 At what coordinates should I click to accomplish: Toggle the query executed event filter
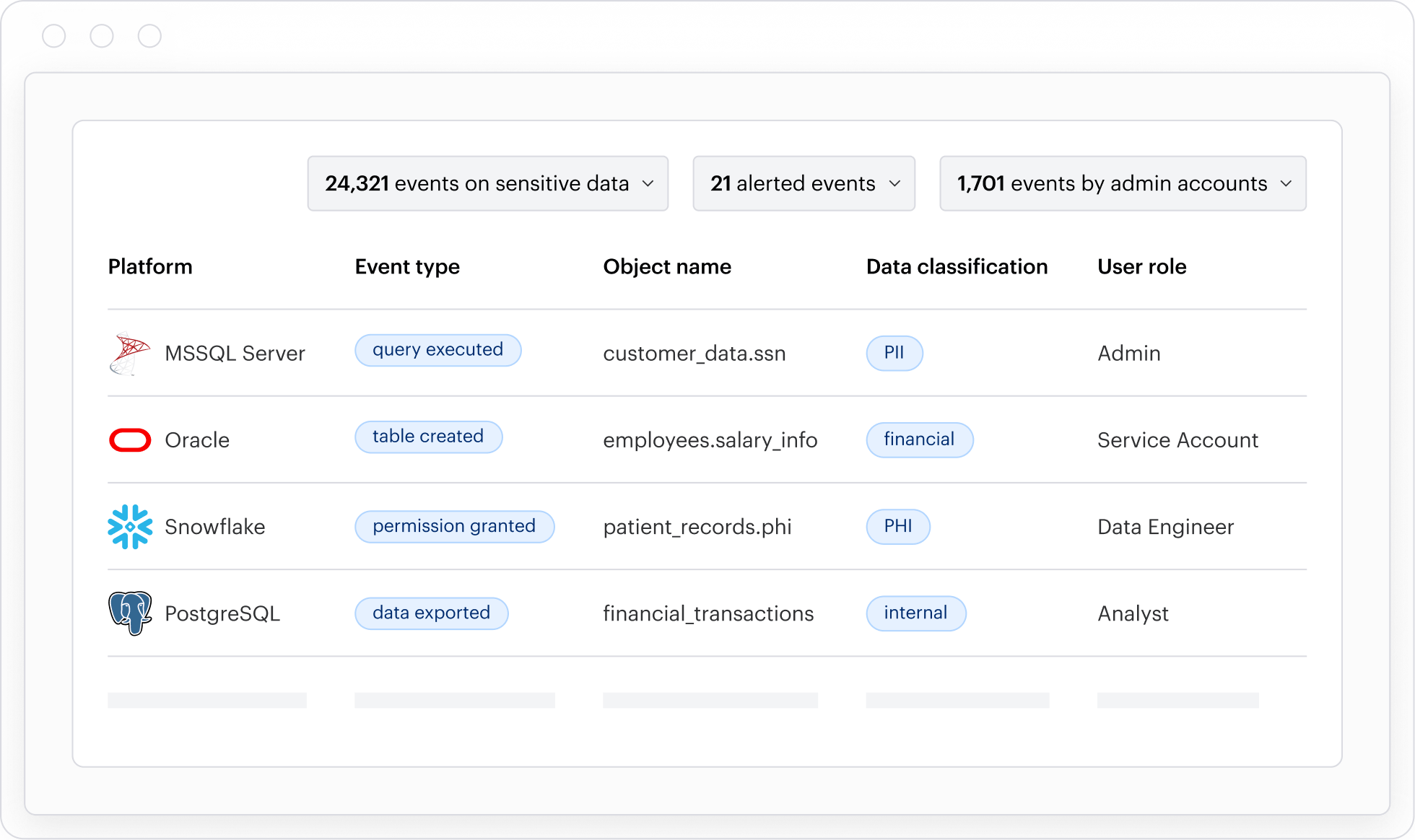pos(437,349)
